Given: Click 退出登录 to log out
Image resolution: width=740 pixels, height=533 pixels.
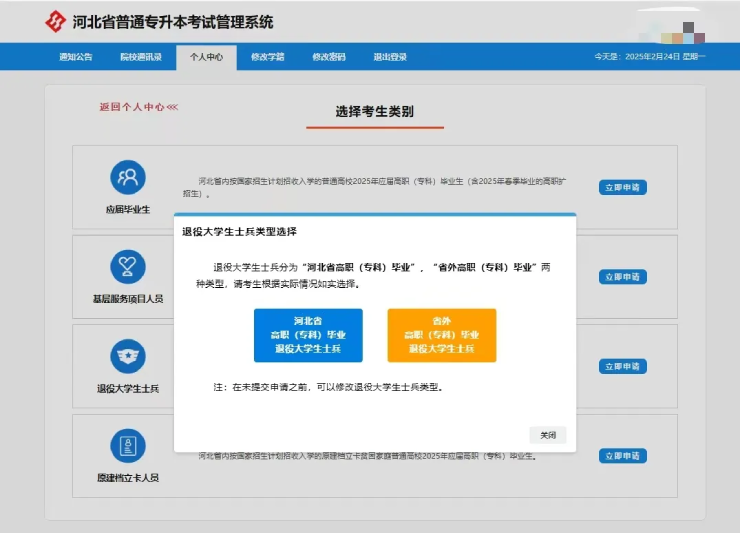Looking at the screenshot, I should [390, 57].
